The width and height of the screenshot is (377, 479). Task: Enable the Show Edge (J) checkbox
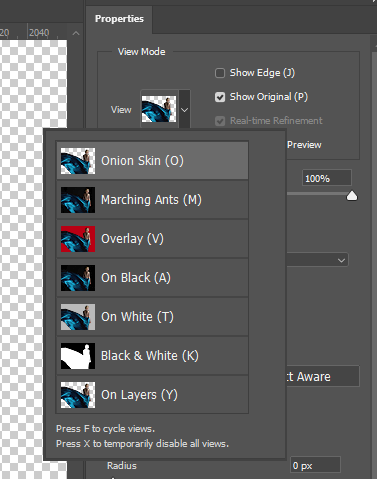click(x=220, y=73)
